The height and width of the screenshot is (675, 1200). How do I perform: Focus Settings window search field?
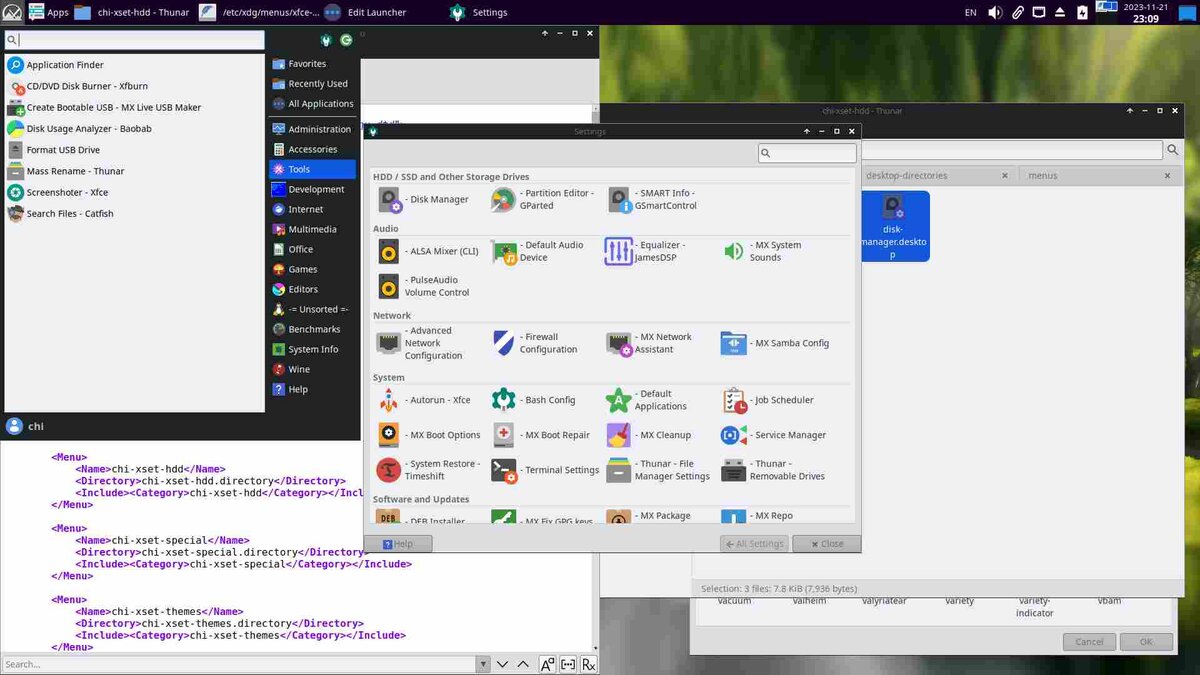[x=807, y=153]
